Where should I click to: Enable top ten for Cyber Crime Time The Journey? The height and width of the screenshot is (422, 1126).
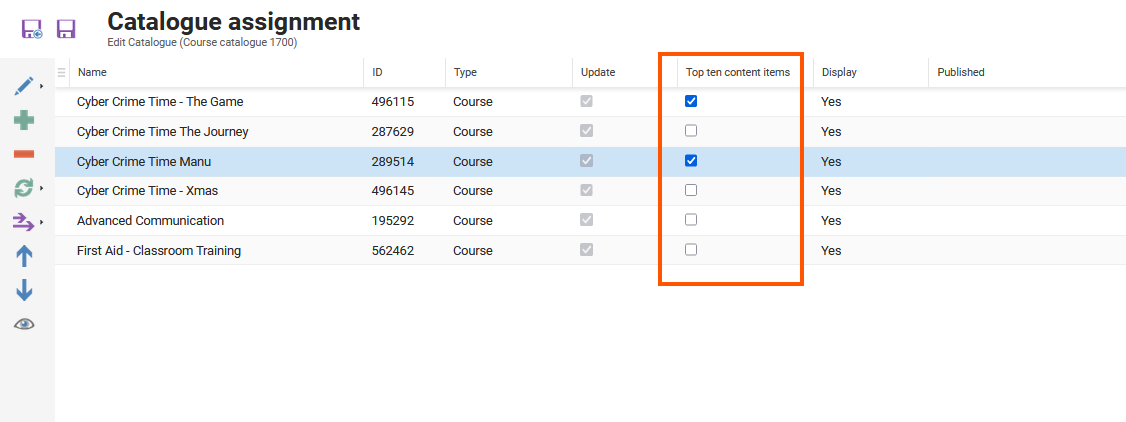[x=691, y=131]
